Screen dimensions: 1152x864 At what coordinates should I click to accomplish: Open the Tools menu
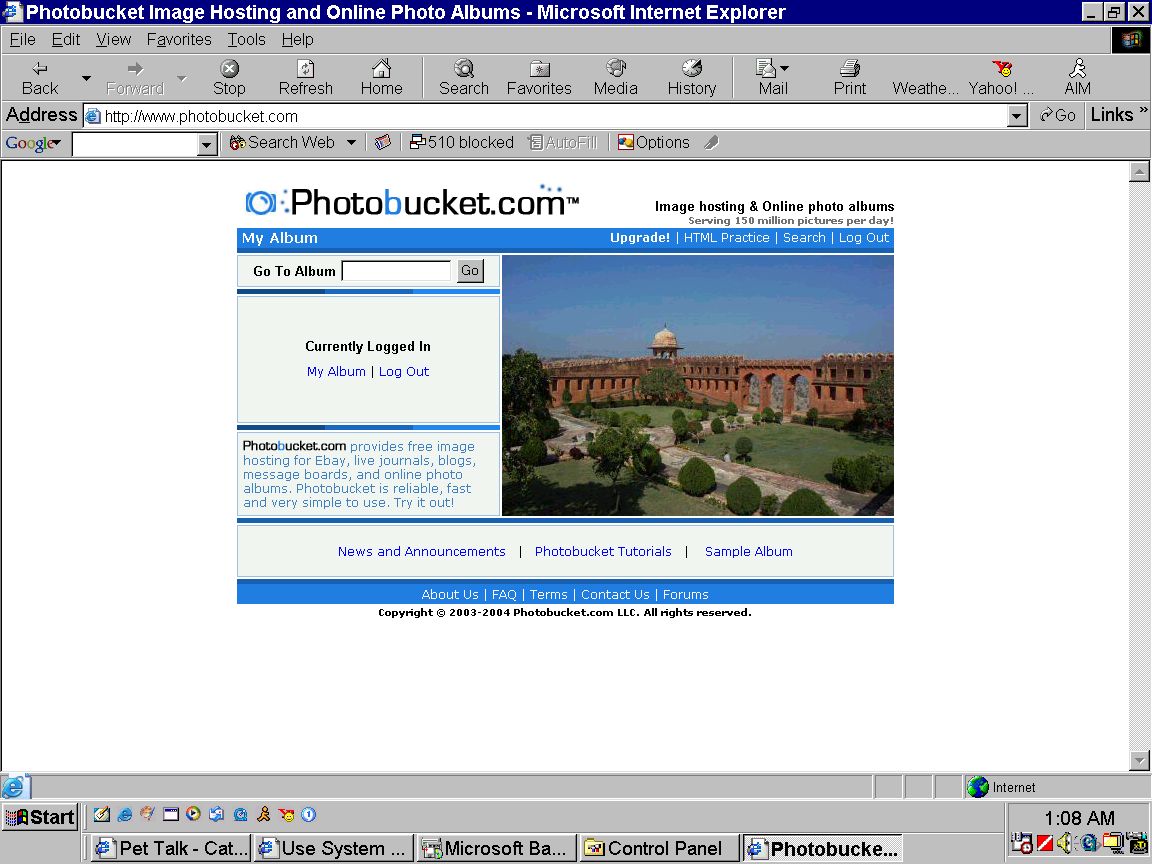pos(246,40)
